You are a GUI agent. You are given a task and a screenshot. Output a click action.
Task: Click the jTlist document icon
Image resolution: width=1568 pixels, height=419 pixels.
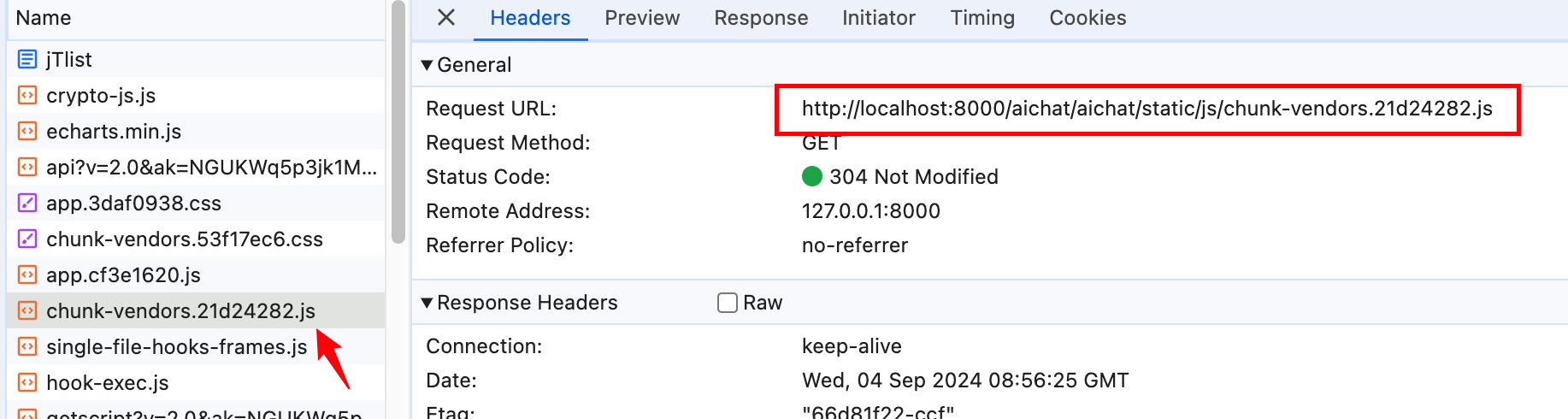coord(27,60)
